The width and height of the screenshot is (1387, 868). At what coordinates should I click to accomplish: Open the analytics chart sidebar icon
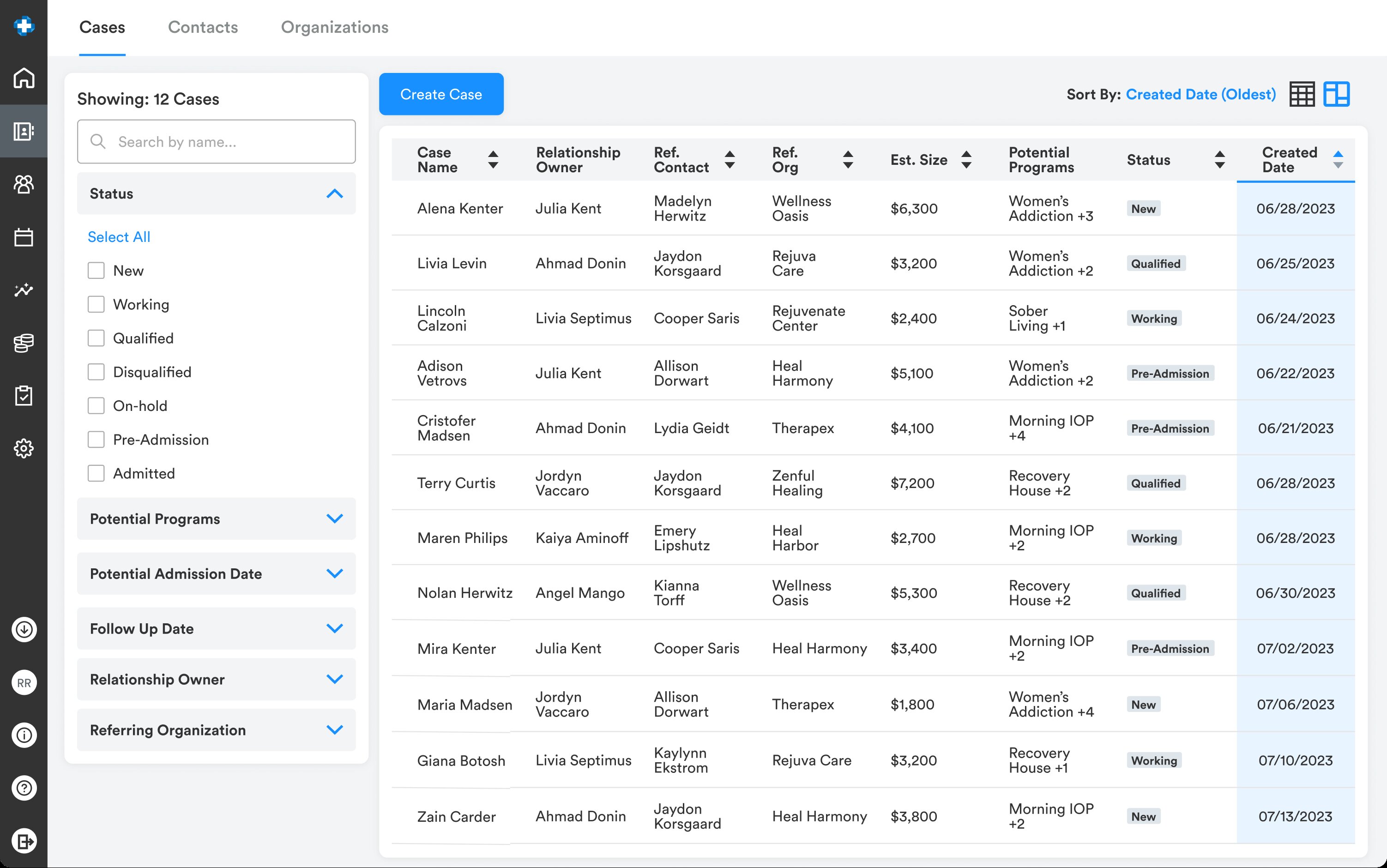24,290
